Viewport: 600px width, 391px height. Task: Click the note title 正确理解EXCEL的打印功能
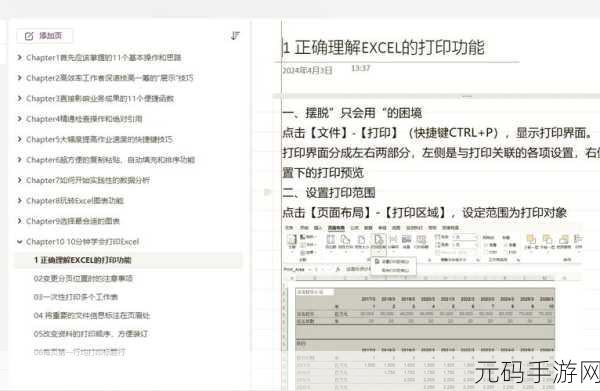pyautogui.click(x=383, y=48)
